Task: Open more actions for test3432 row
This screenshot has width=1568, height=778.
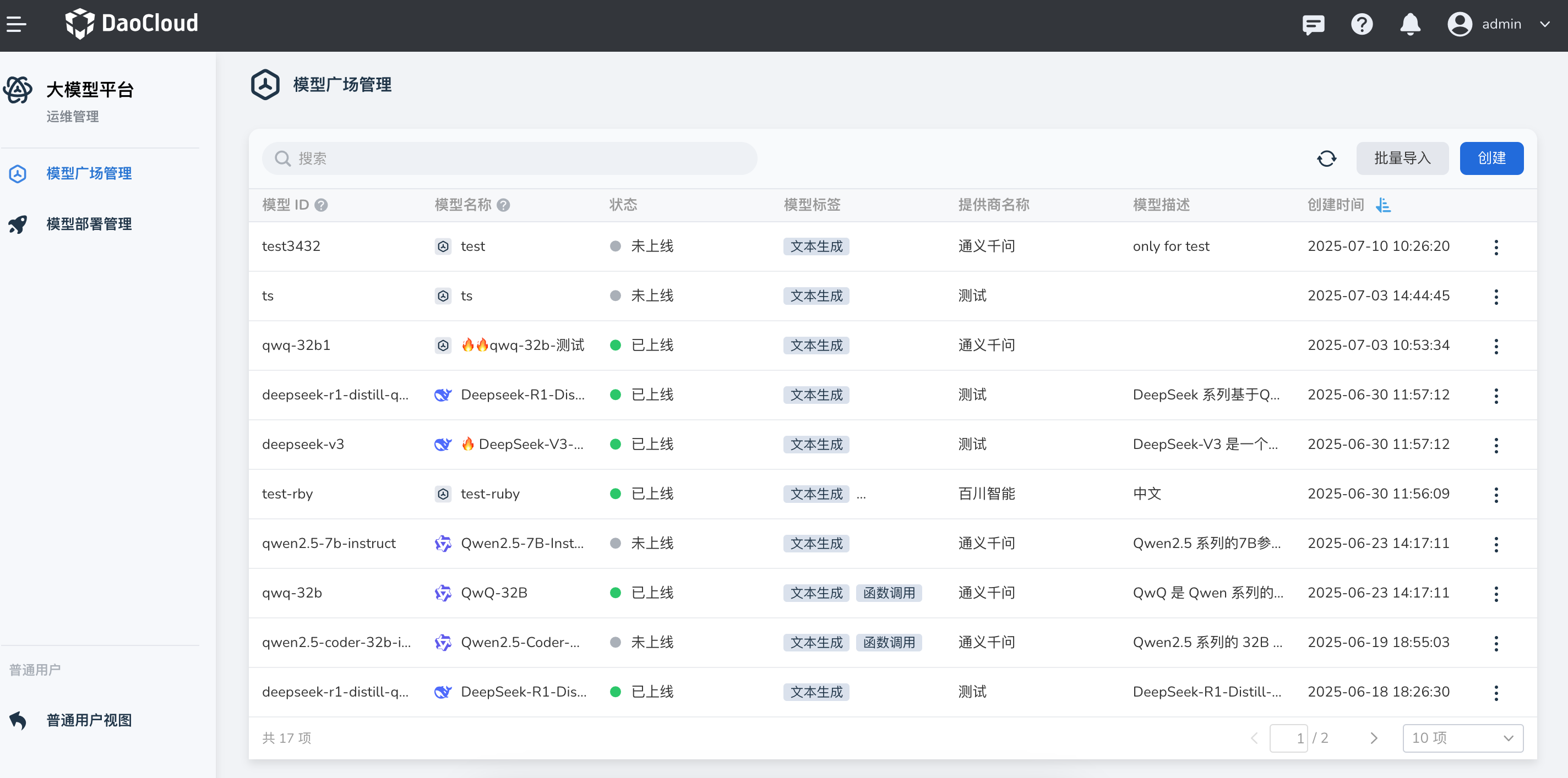Action: coord(1495,247)
